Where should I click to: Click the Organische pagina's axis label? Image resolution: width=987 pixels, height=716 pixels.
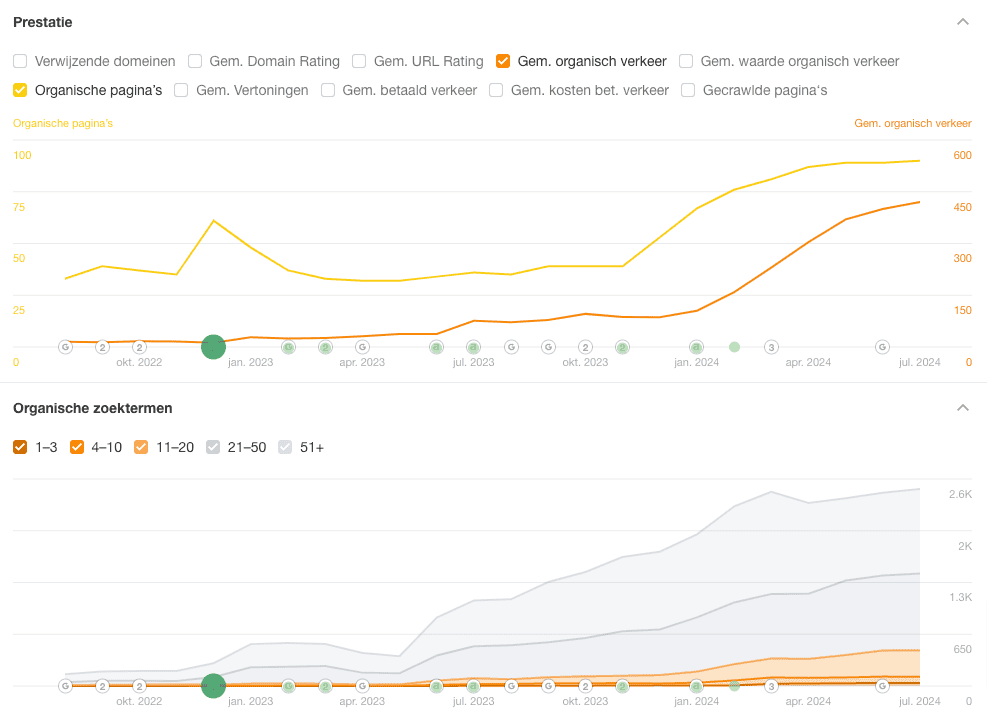(x=63, y=124)
